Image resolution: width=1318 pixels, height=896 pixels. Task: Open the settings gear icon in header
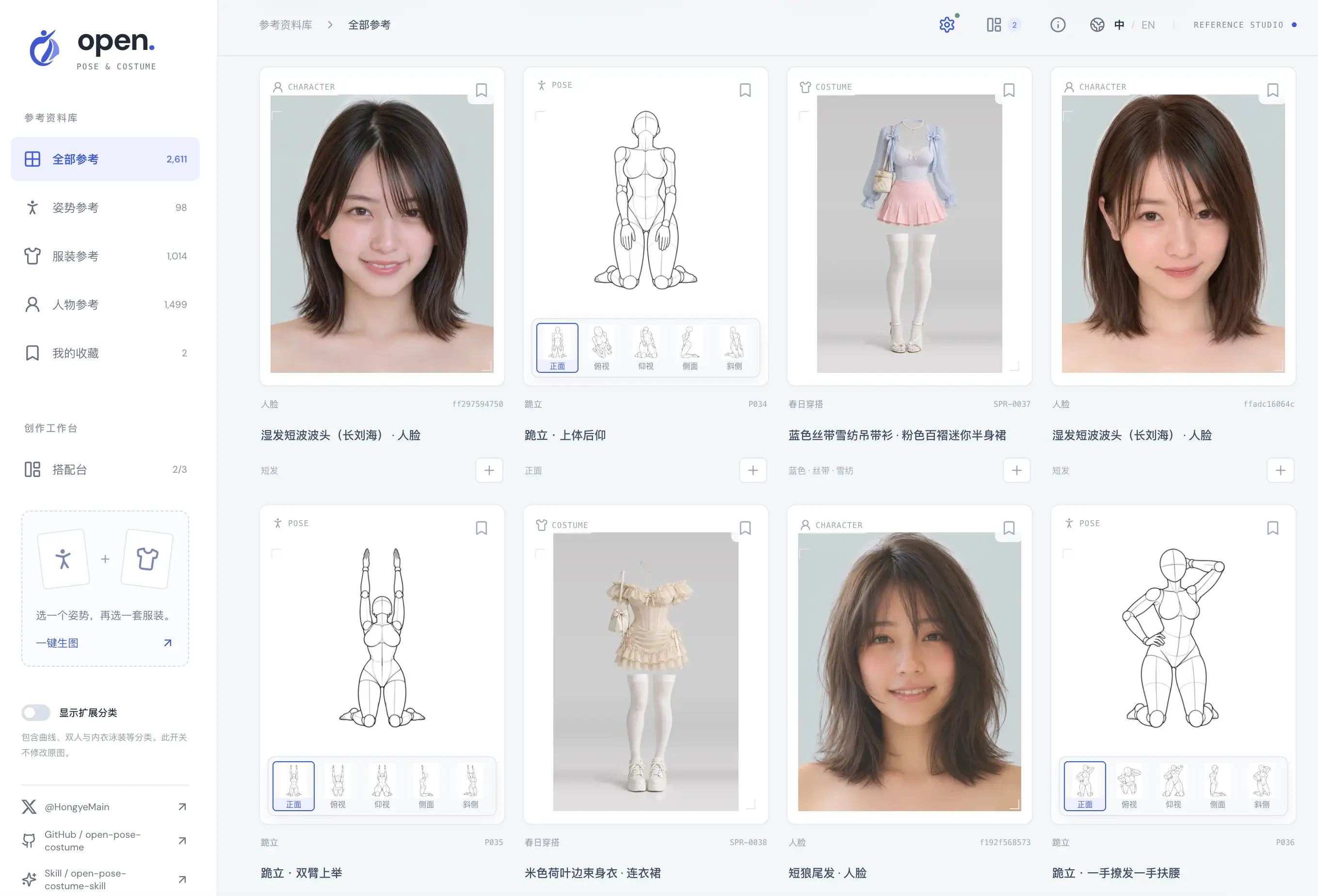click(x=947, y=25)
